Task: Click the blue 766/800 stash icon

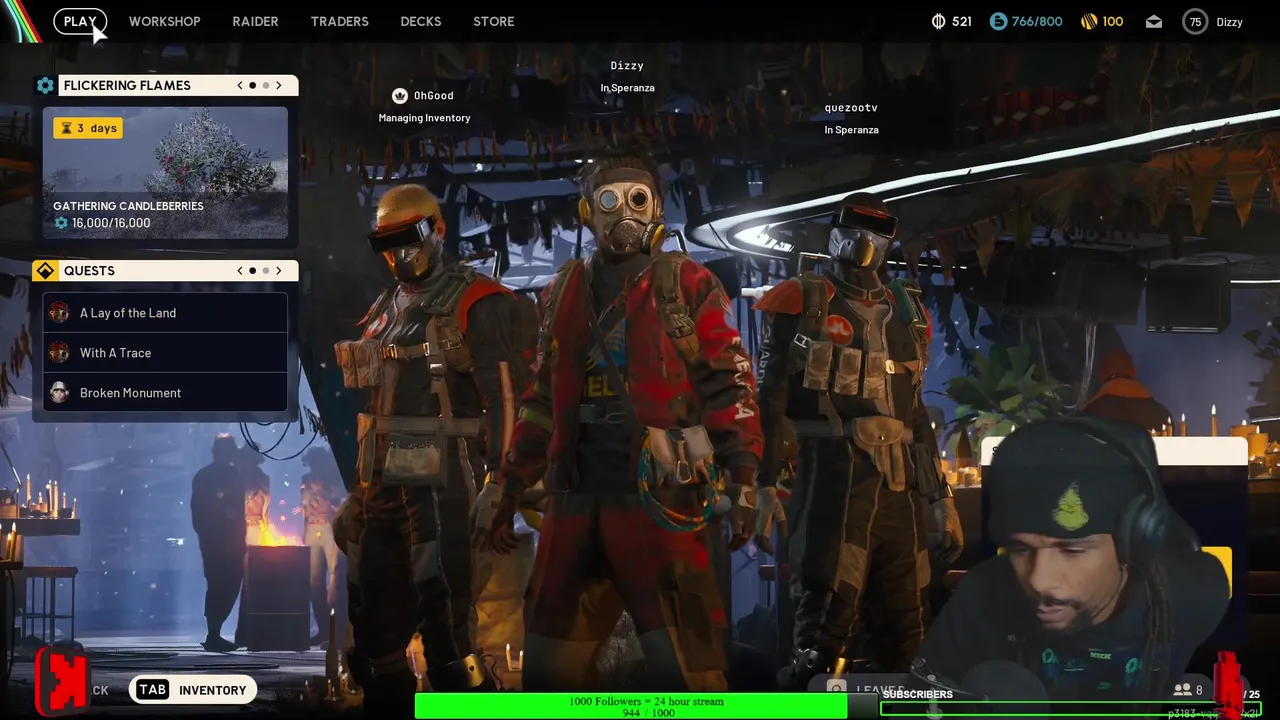Action: point(998,21)
